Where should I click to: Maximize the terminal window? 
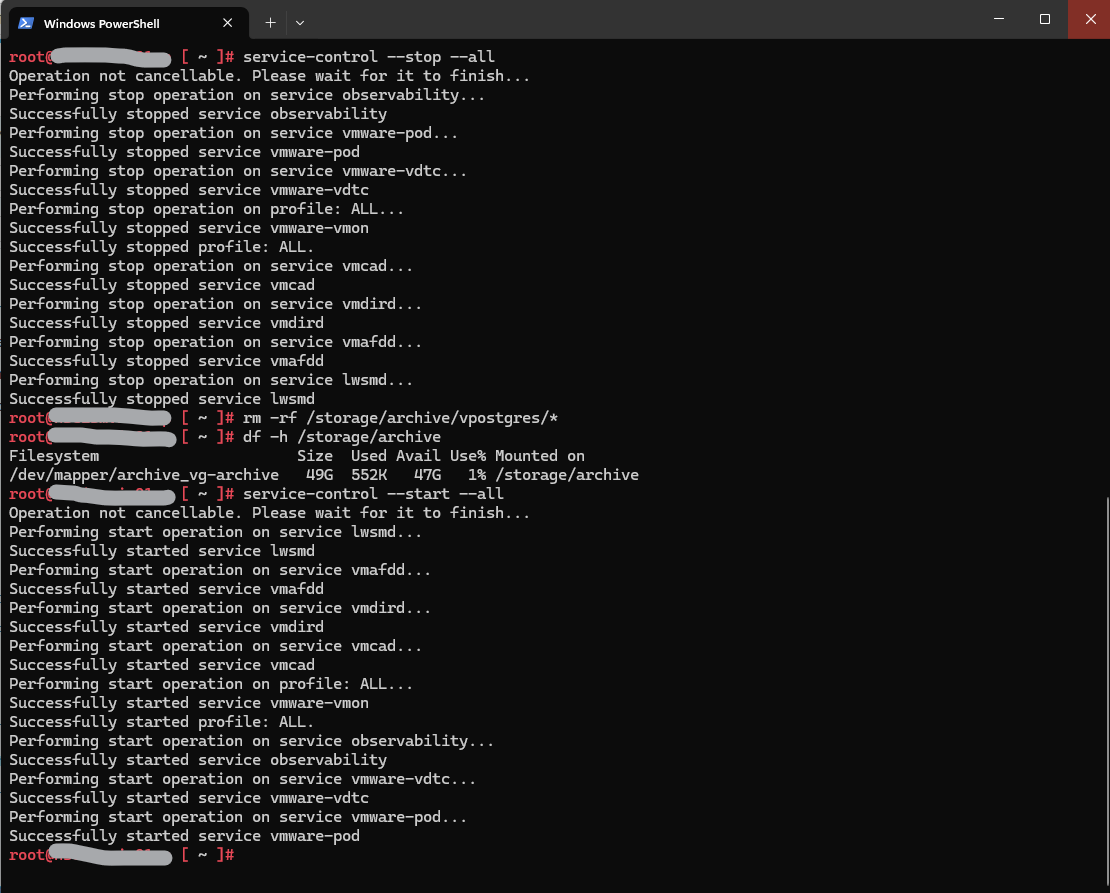pos(1045,19)
